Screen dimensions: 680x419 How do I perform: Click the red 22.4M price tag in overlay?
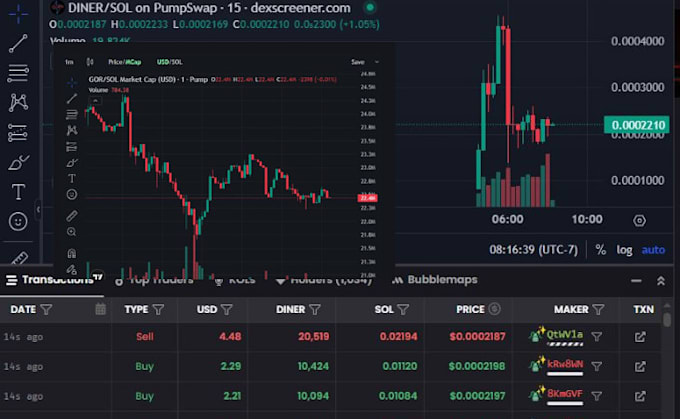point(367,198)
